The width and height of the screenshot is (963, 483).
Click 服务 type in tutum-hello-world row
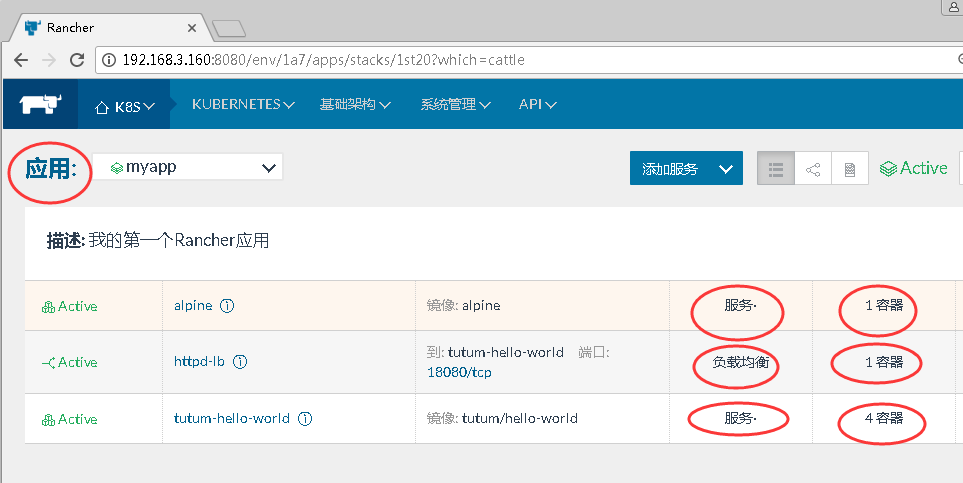[739, 418]
